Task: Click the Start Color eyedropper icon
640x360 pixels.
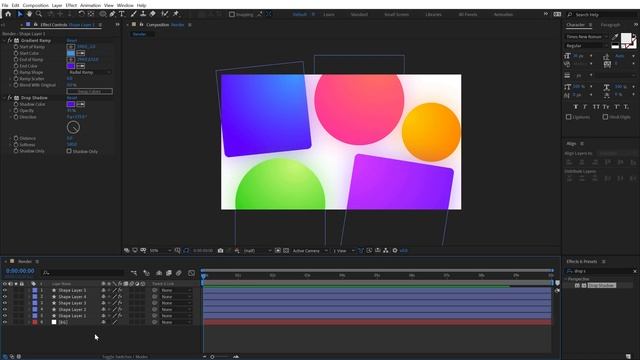Action: coord(81,53)
